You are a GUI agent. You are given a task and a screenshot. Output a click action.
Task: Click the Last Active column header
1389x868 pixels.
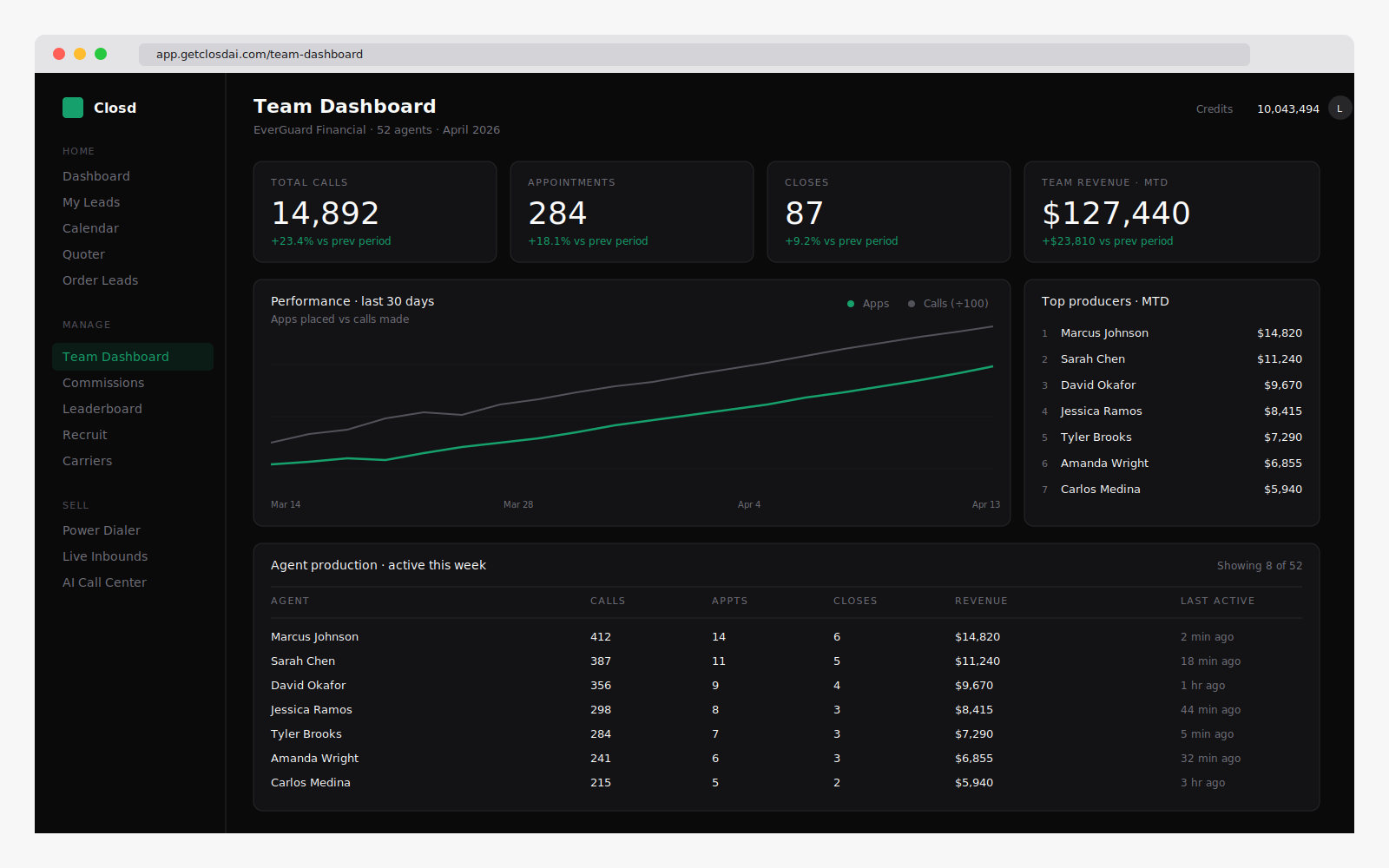point(1217,601)
